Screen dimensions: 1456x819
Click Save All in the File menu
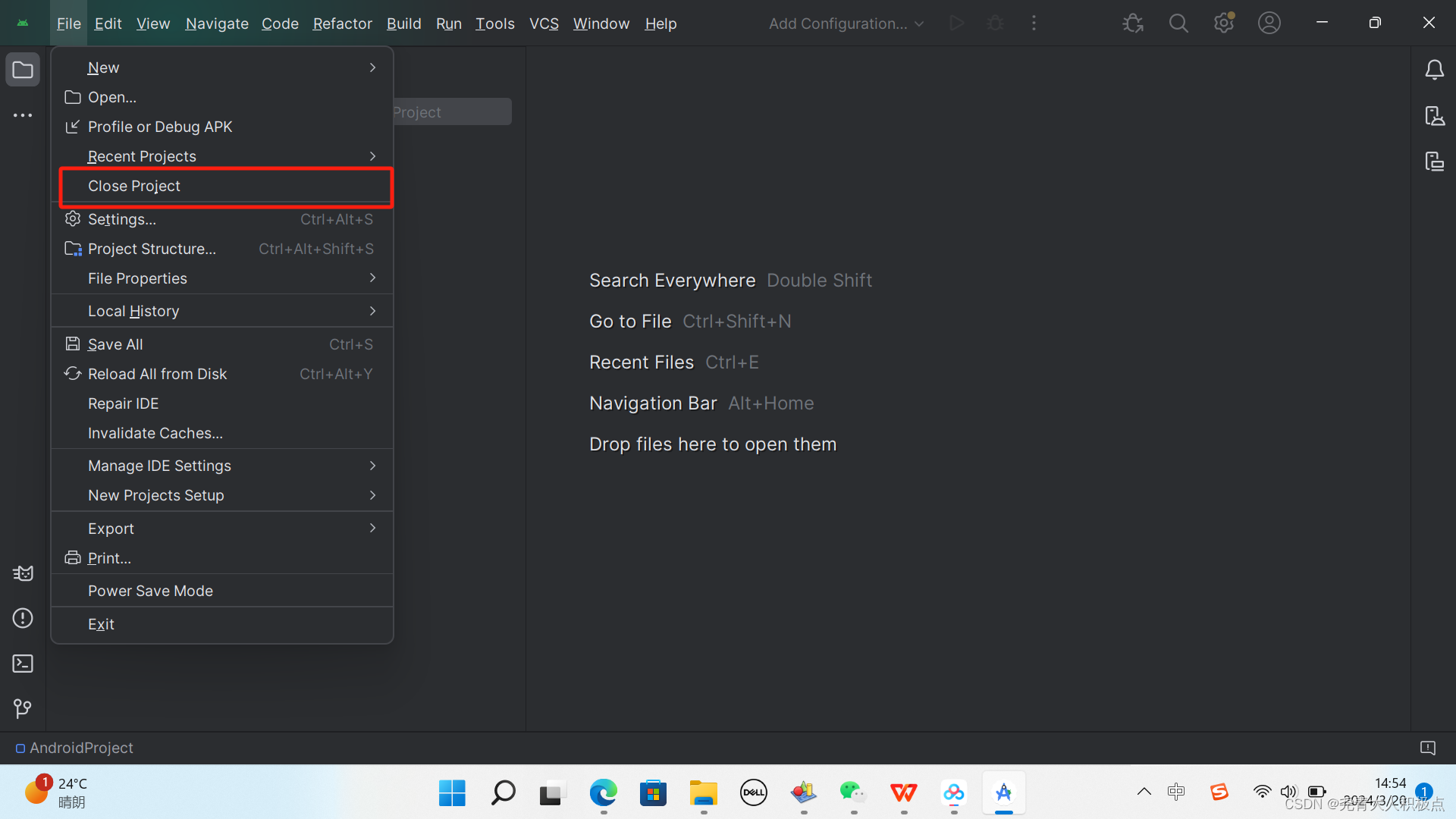click(x=115, y=344)
